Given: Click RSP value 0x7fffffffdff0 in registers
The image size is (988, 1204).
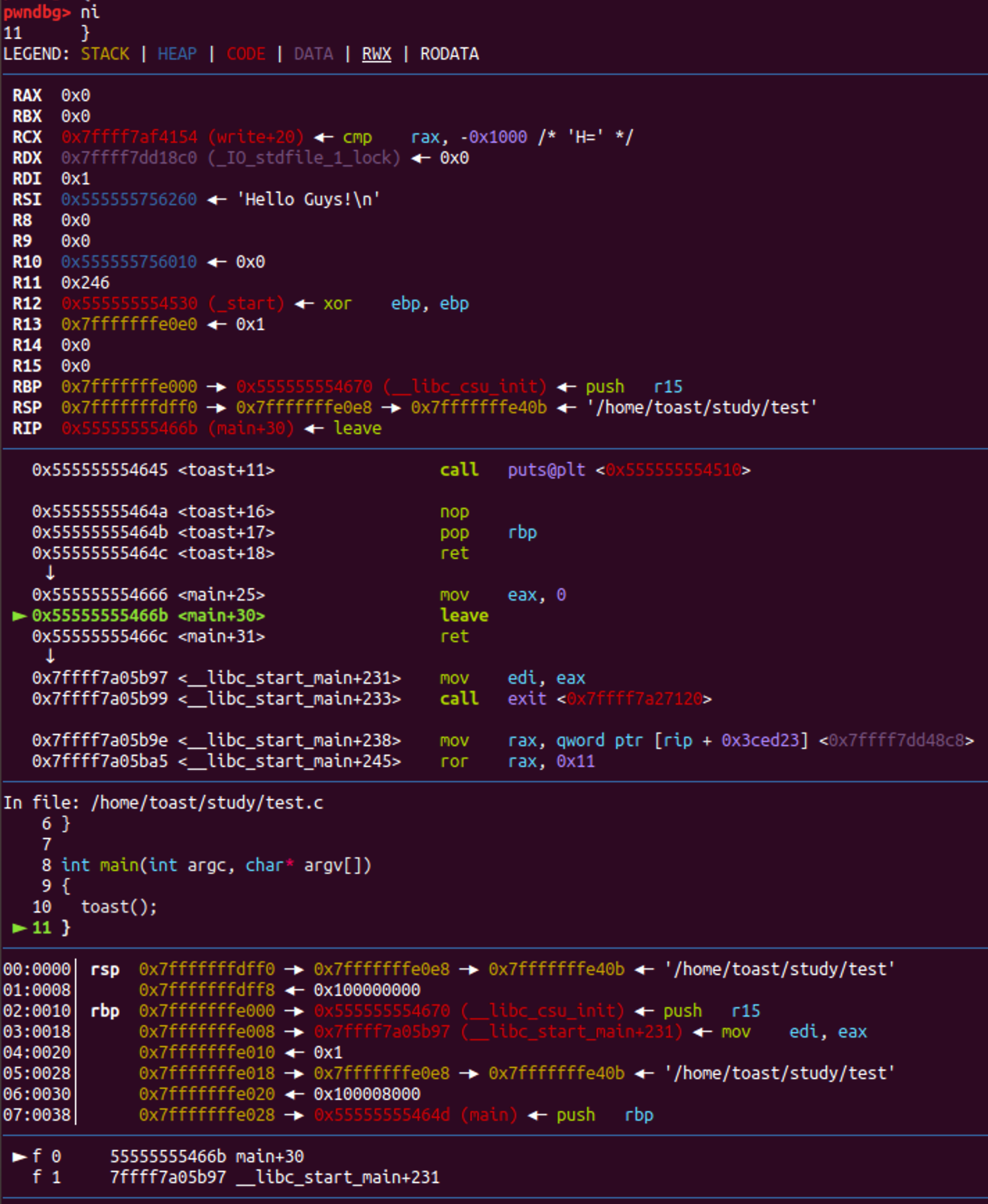Looking at the screenshot, I should click(129, 407).
